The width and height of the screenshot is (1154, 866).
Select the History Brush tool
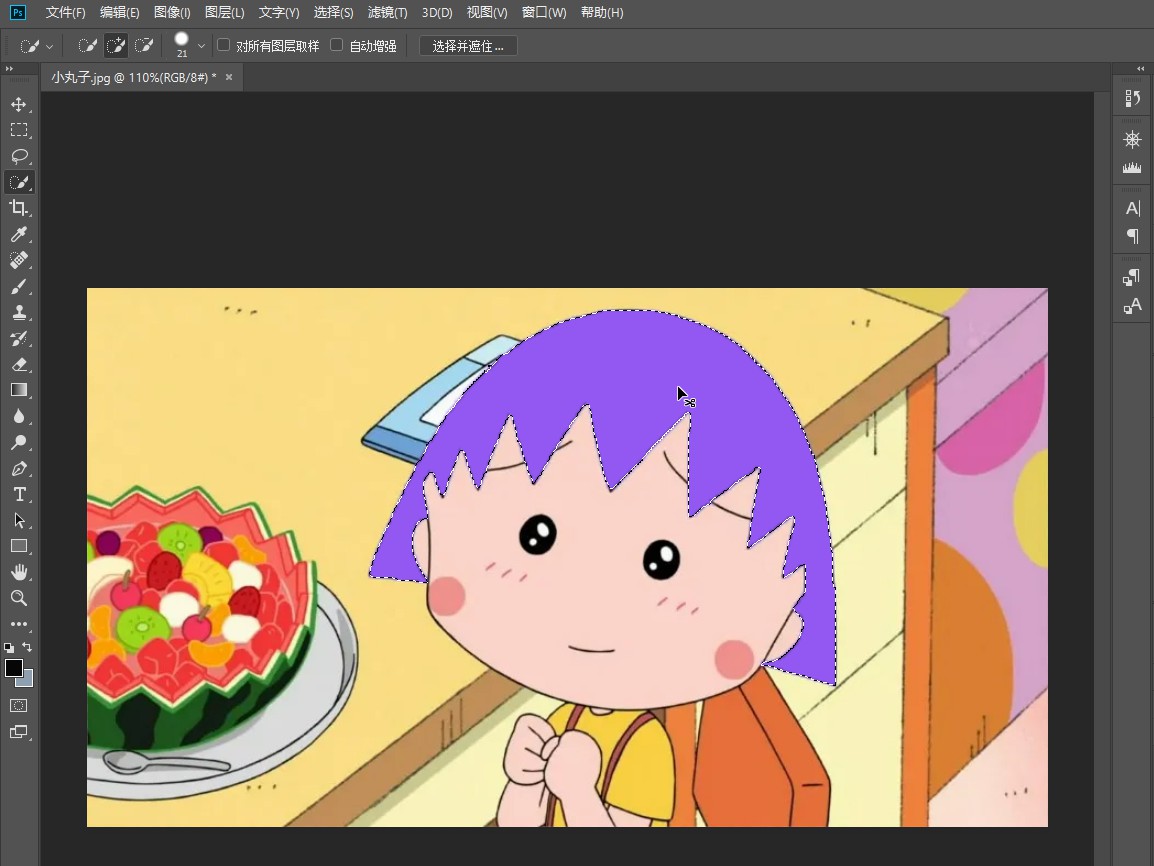(x=19, y=338)
